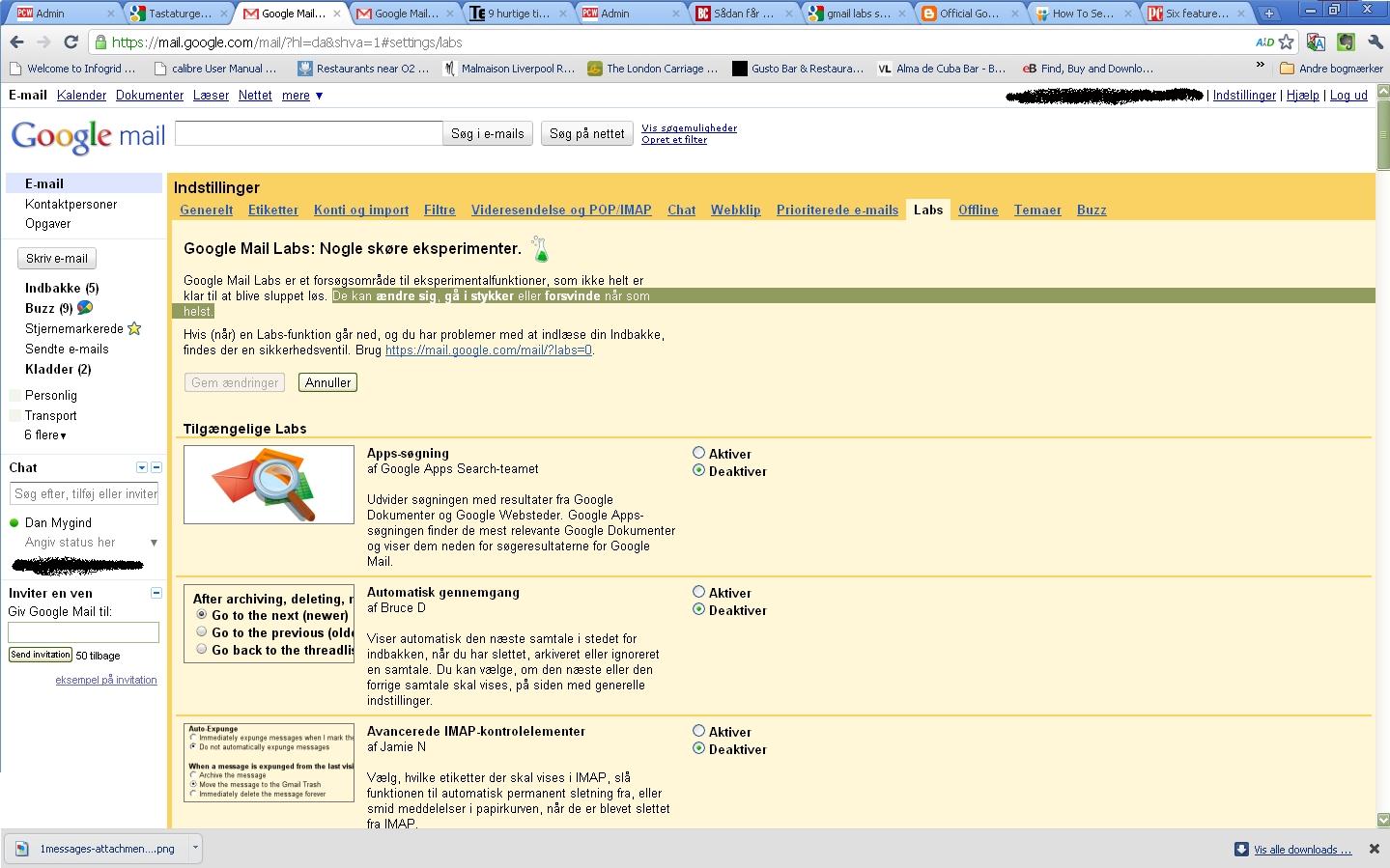This screenshot has width=1390, height=868.
Task: Click the AID extension icon in address bar
Action: pyautogui.click(x=1264, y=42)
